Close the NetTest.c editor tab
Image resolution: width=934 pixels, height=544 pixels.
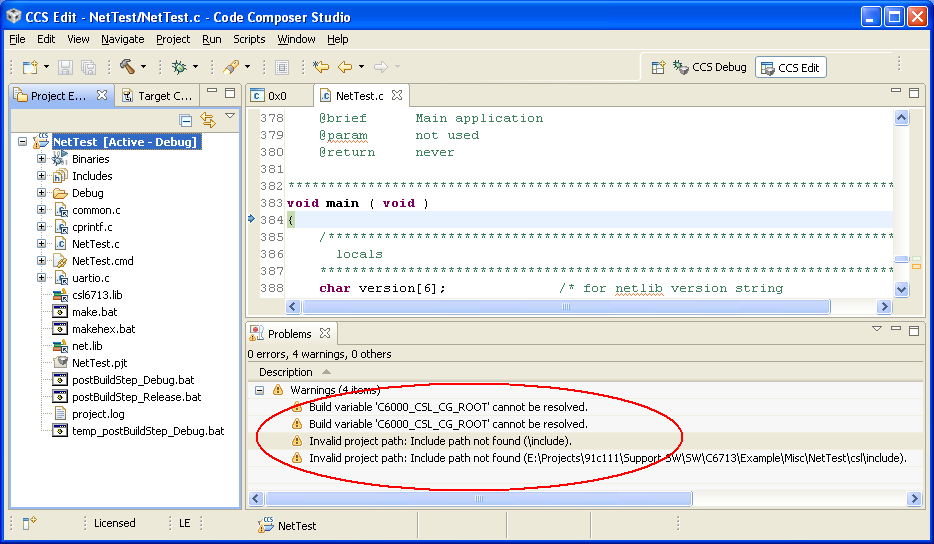(x=397, y=95)
